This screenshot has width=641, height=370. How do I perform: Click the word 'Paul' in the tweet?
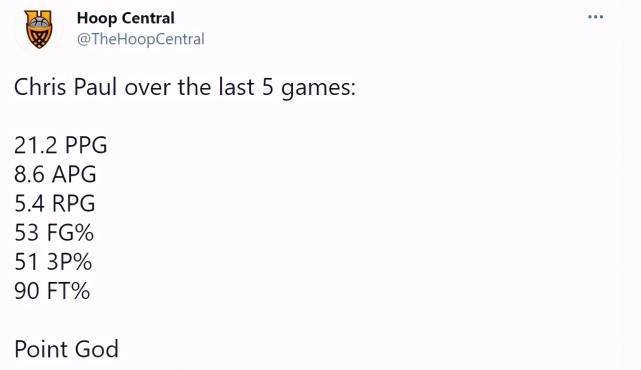click(95, 87)
